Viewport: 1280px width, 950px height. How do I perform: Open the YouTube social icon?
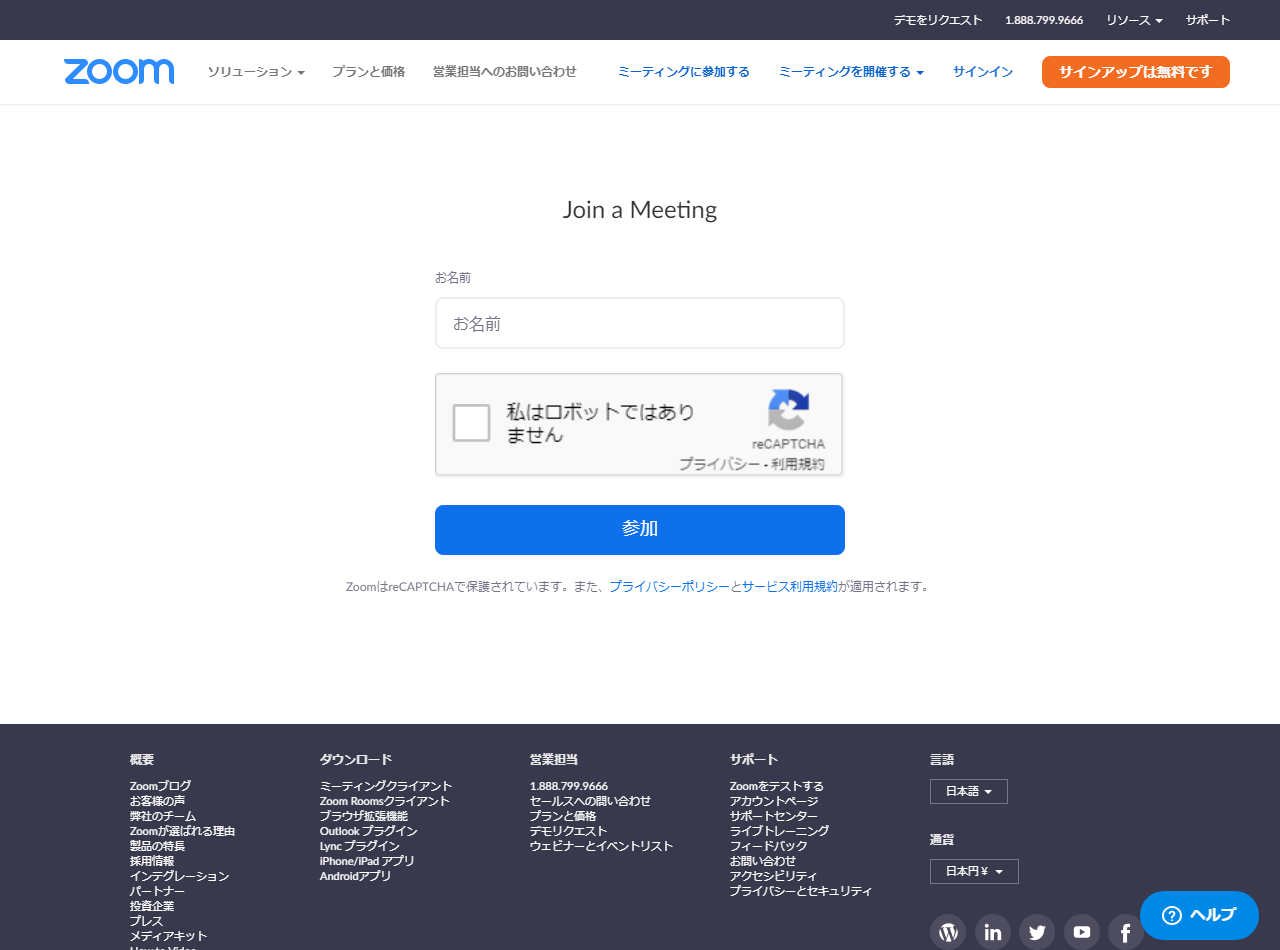[1082, 932]
